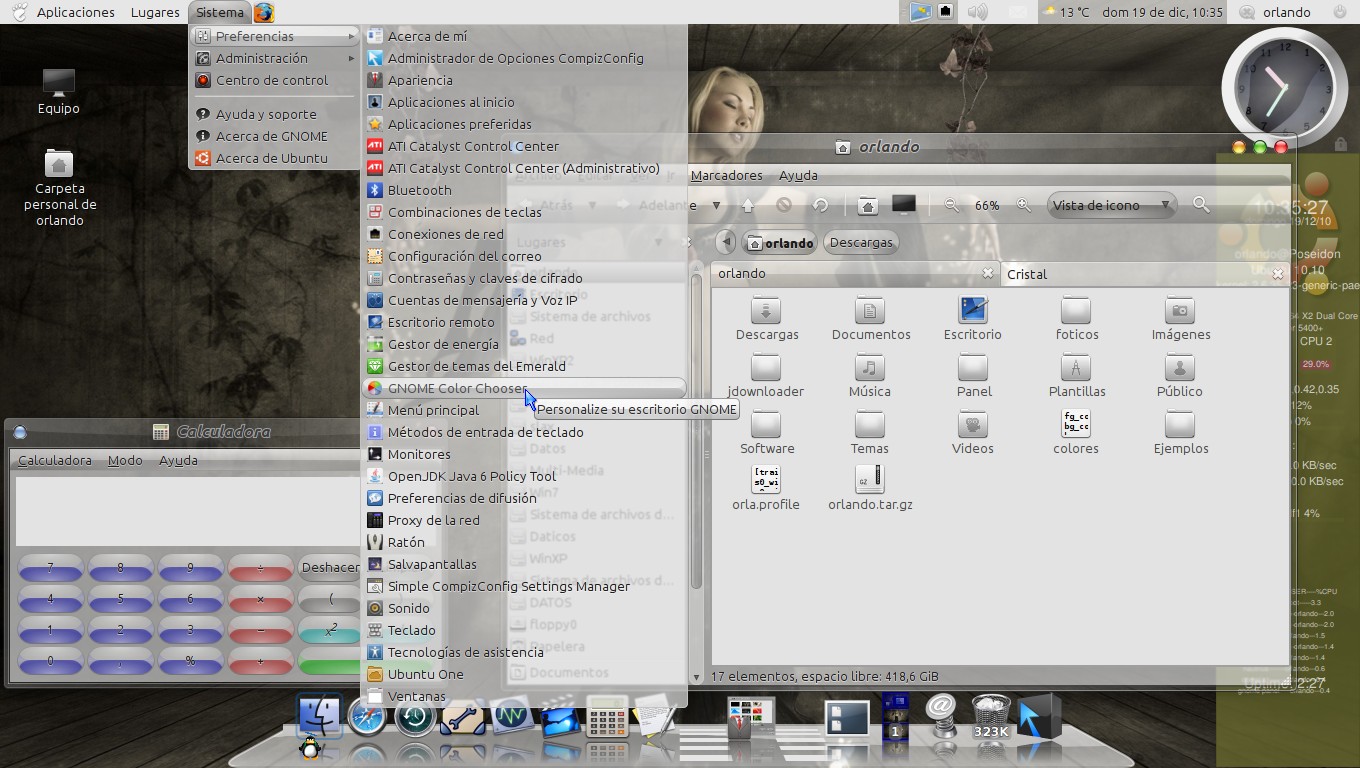Click the Calculadora display field
Viewport: 1360px width, 768px height.
pos(187,511)
